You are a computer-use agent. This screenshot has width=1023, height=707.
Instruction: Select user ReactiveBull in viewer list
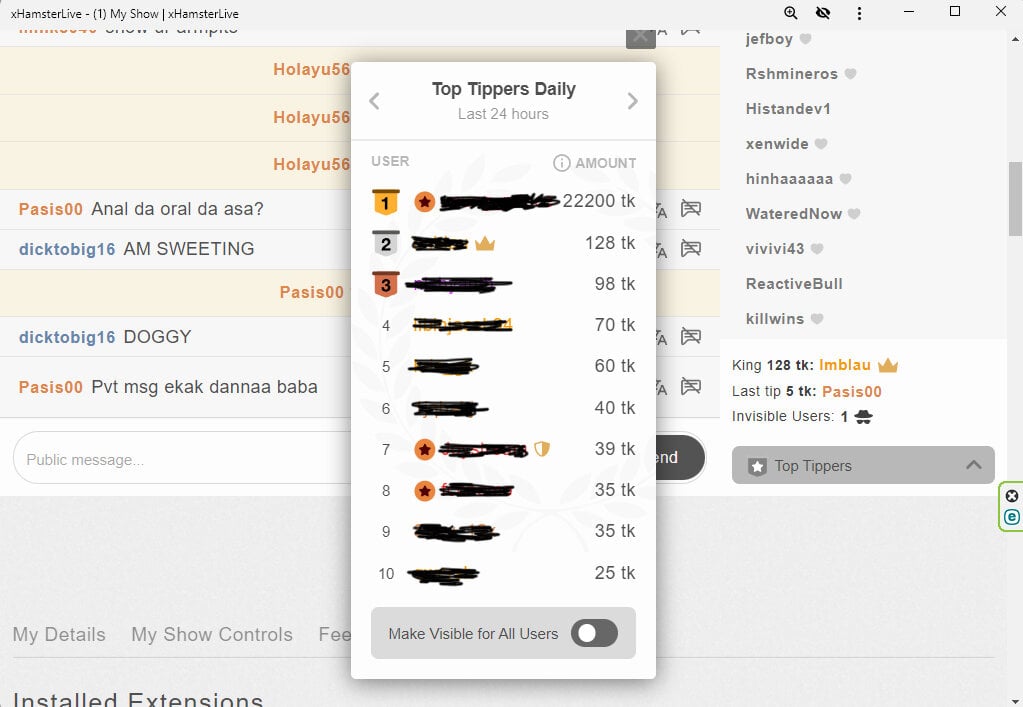[x=794, y=284]
